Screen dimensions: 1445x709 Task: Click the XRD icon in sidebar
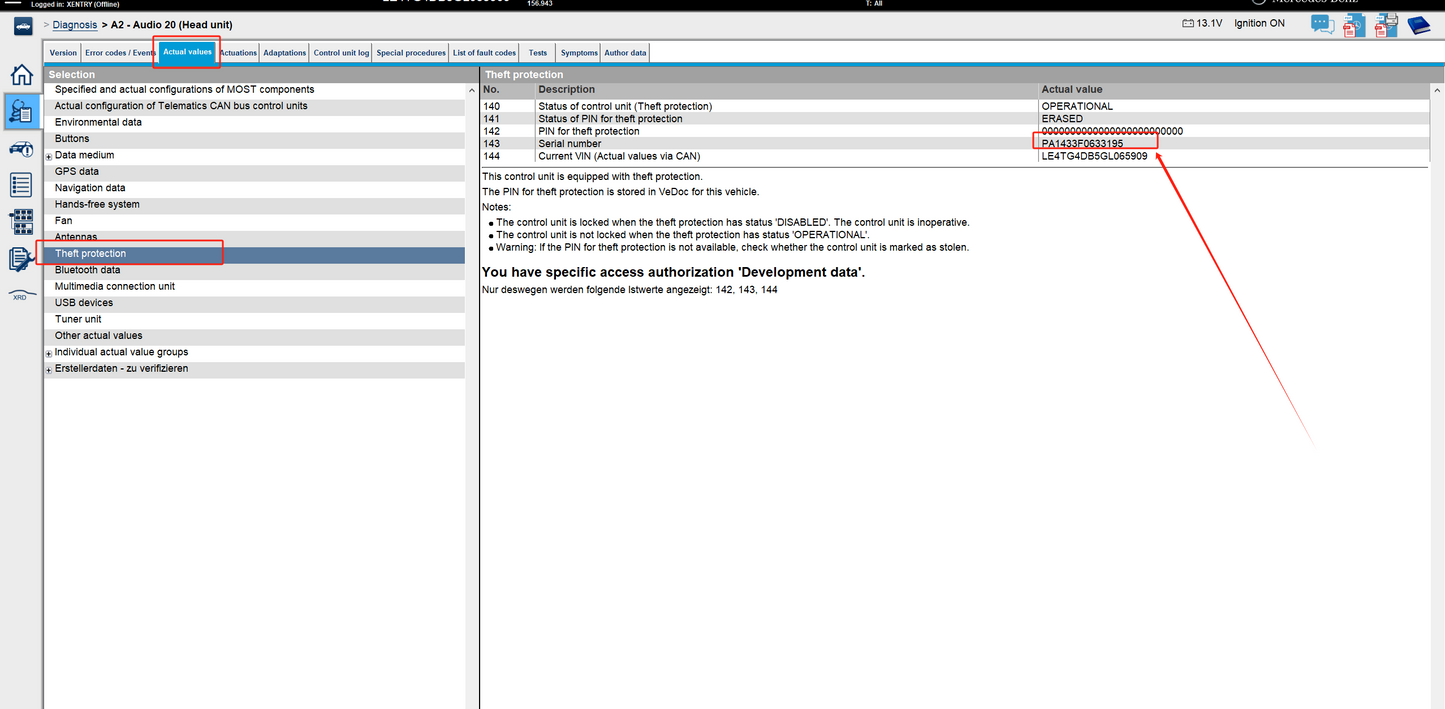(19, 297)
